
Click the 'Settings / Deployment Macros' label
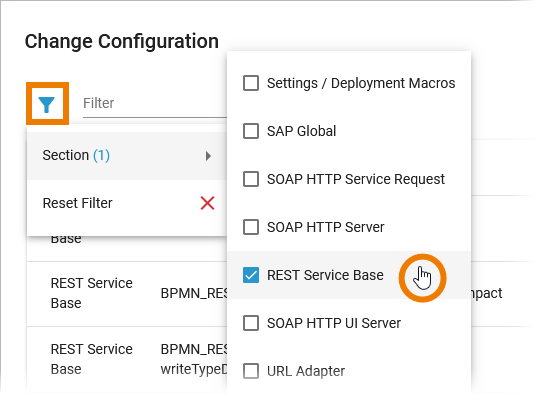(x=361, y=83)
